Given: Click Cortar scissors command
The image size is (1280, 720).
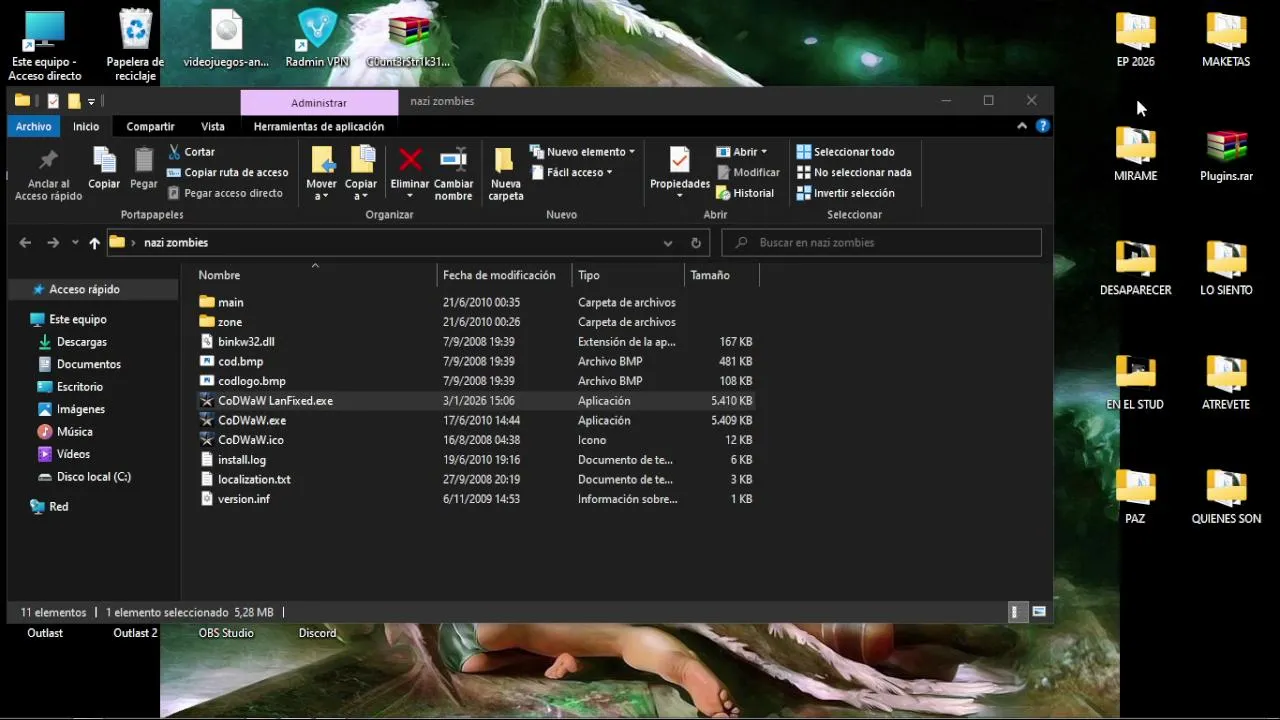Looking at the screenshot, I should tap(191, 152).
